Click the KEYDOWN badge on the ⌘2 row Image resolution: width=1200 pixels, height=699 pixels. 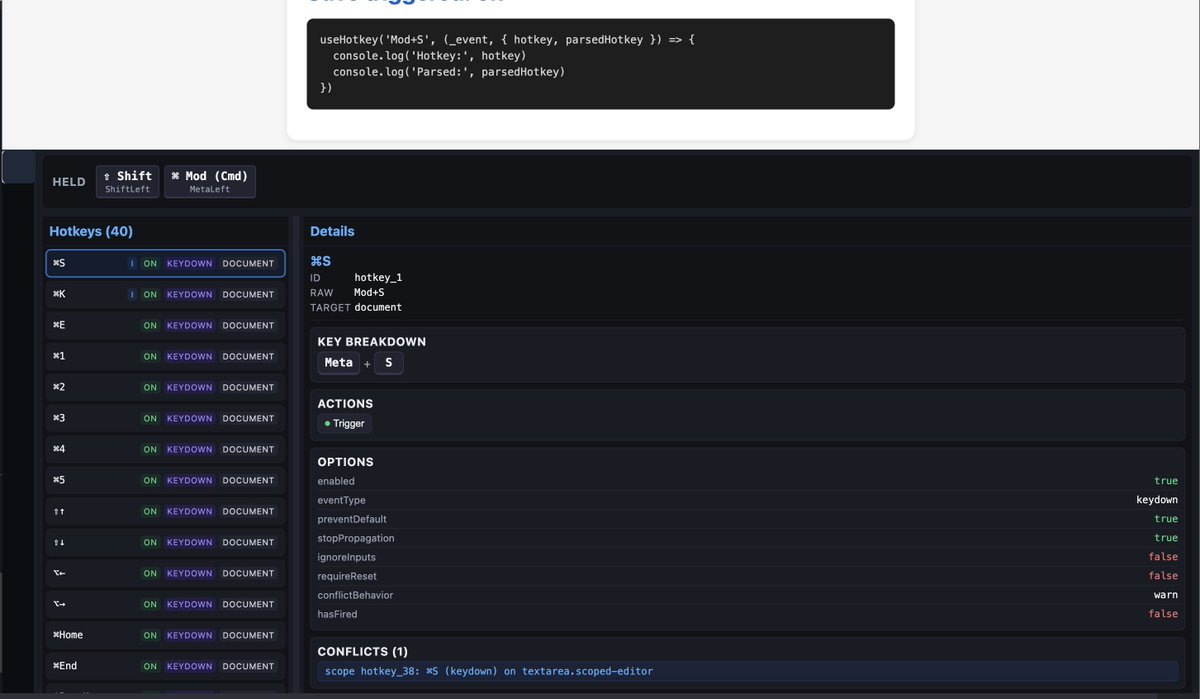190,388
